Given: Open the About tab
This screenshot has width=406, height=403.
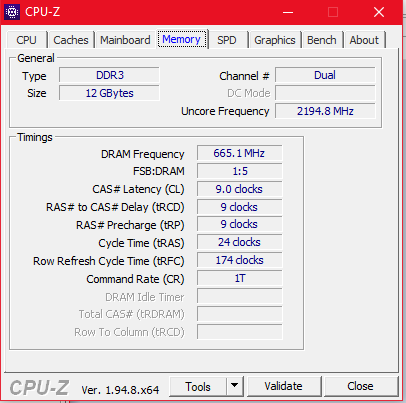Looking at the screenshot, I should click(x=364, y=40).
